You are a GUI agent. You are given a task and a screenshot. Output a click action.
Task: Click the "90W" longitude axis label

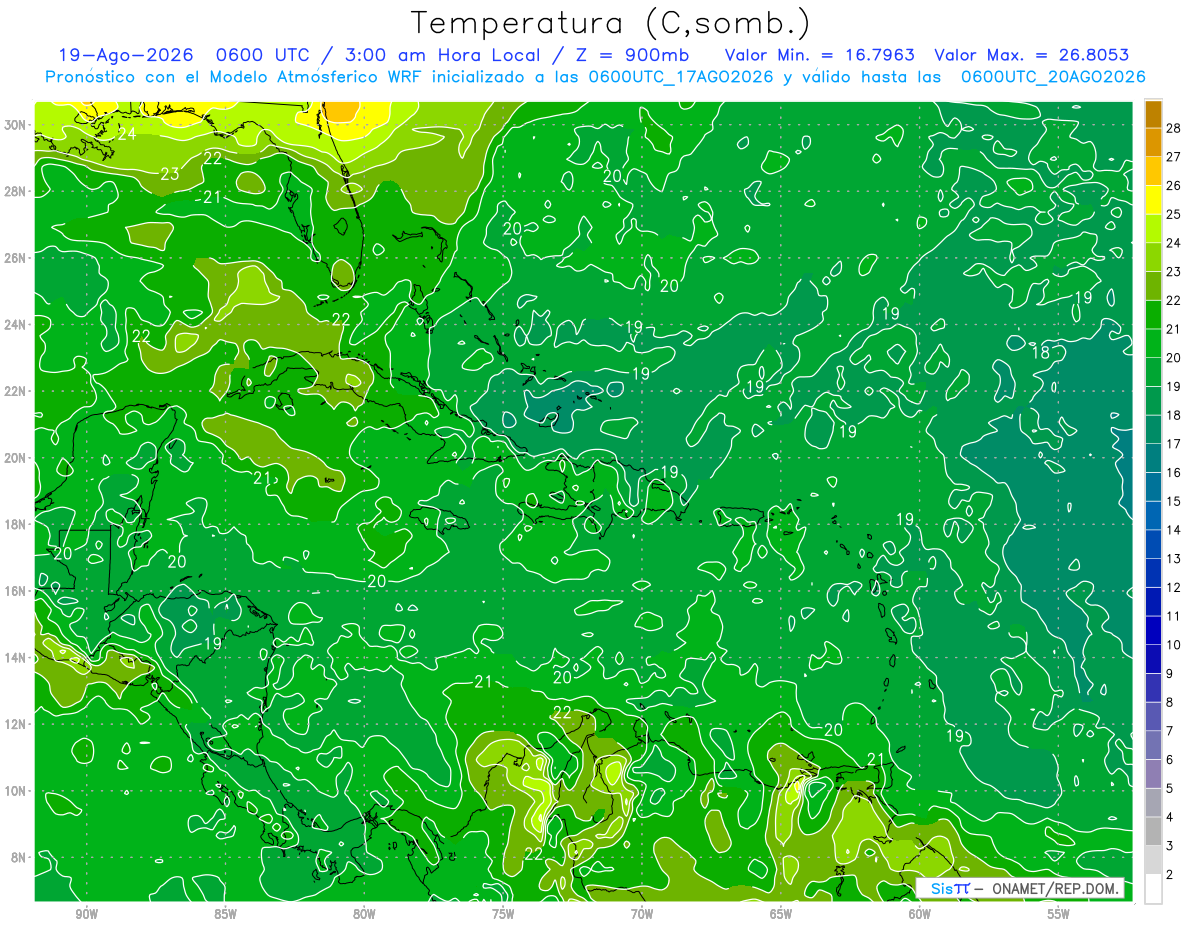tap(86, 914)
